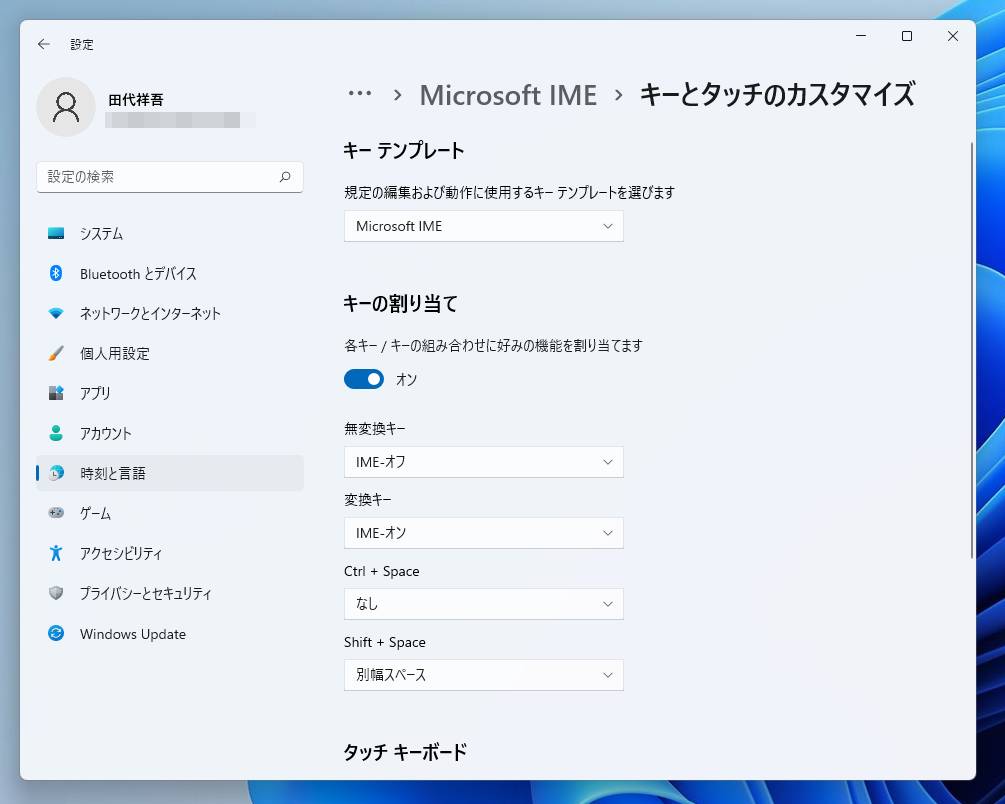Change the Shift + Space setting
The image size is (1005, 804).
point(483,674)
